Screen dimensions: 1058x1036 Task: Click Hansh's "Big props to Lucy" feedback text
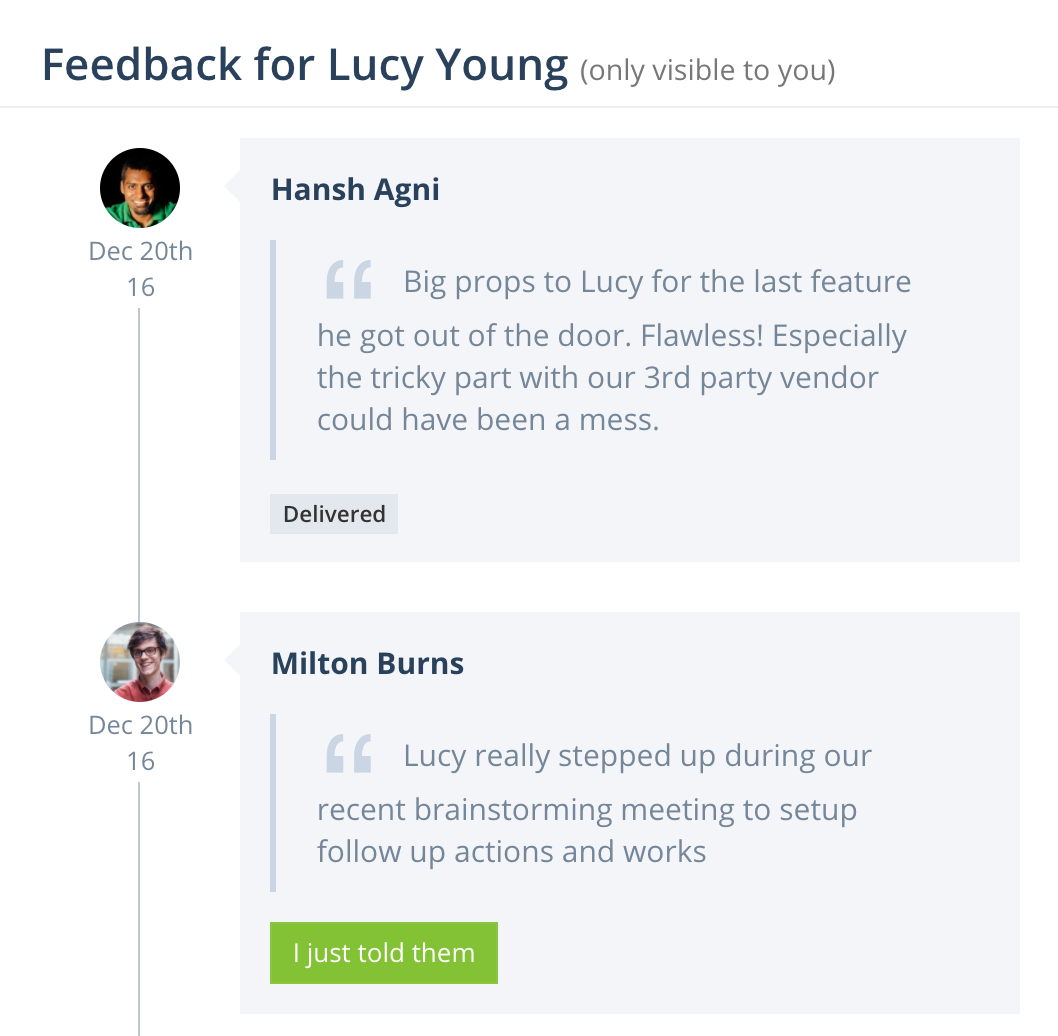point(612,350)
